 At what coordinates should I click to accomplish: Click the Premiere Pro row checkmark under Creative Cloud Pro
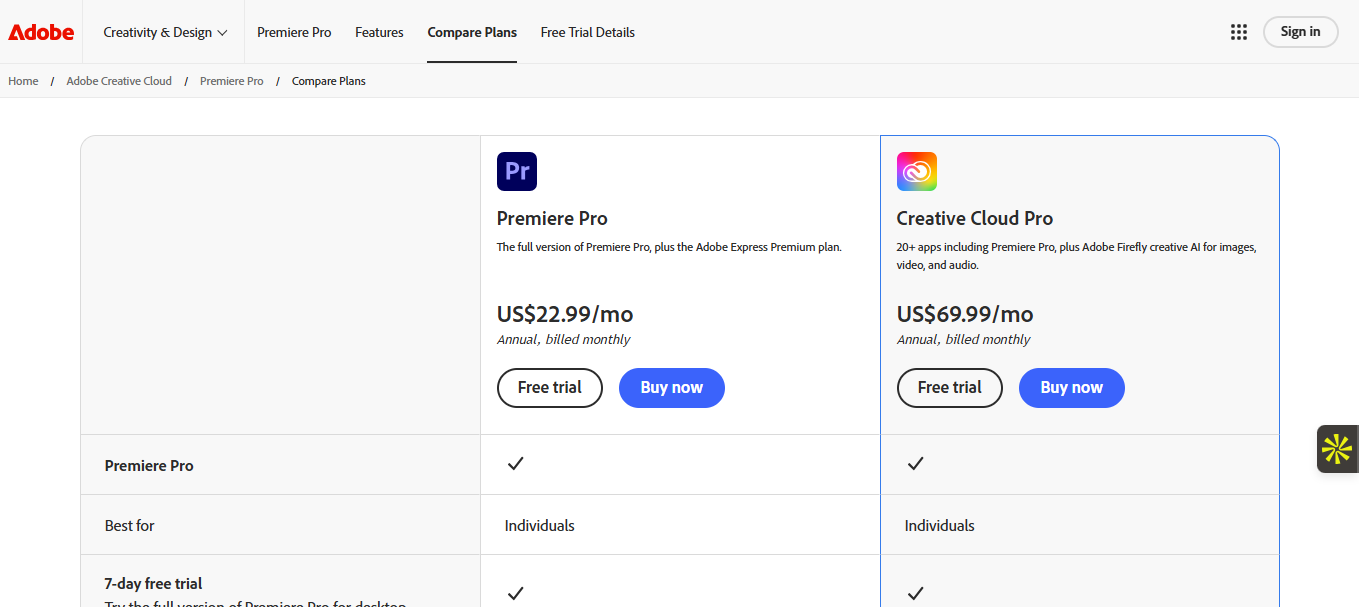tap(916, 463)
